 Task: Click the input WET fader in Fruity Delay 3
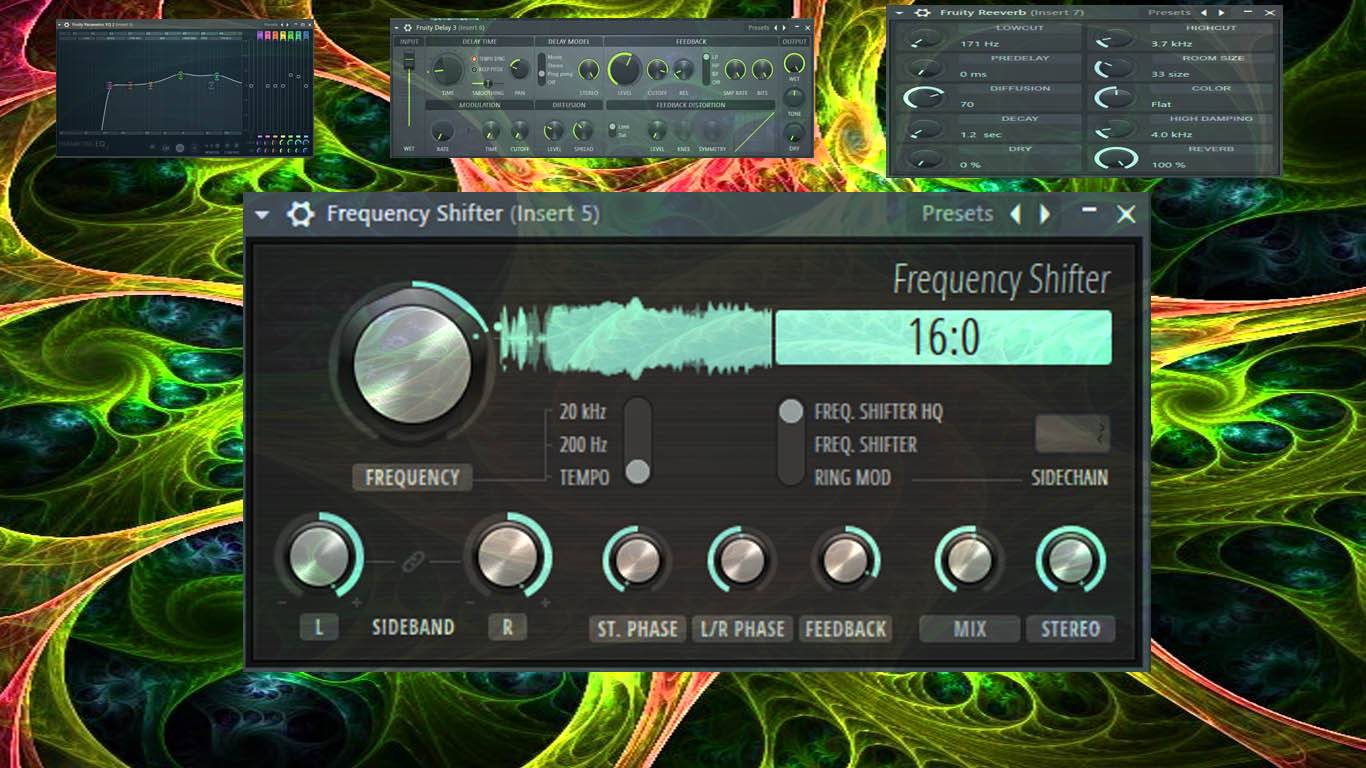(409, 92)
